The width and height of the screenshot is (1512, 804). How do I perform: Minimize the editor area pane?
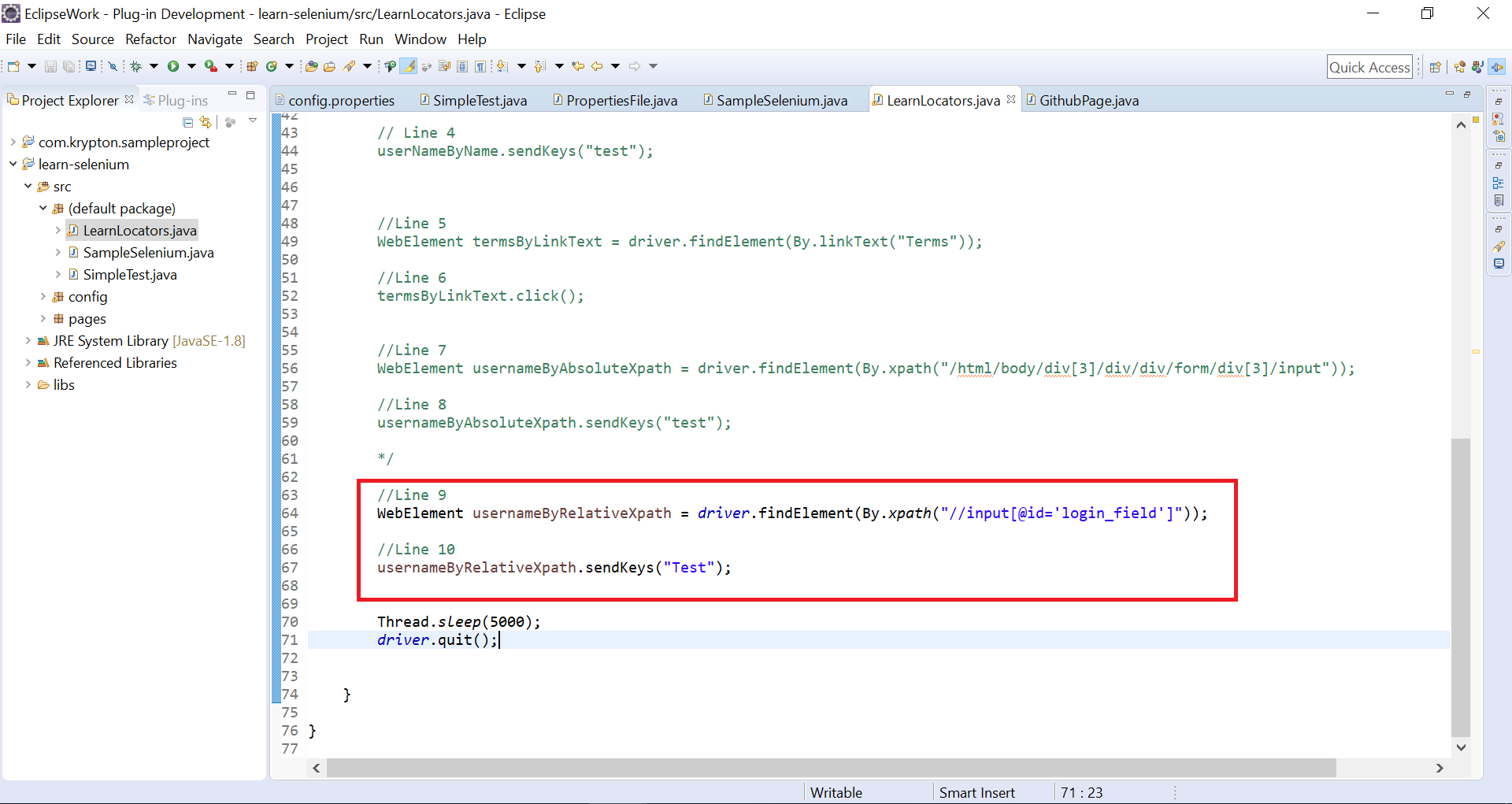(x=1449, y=94)
